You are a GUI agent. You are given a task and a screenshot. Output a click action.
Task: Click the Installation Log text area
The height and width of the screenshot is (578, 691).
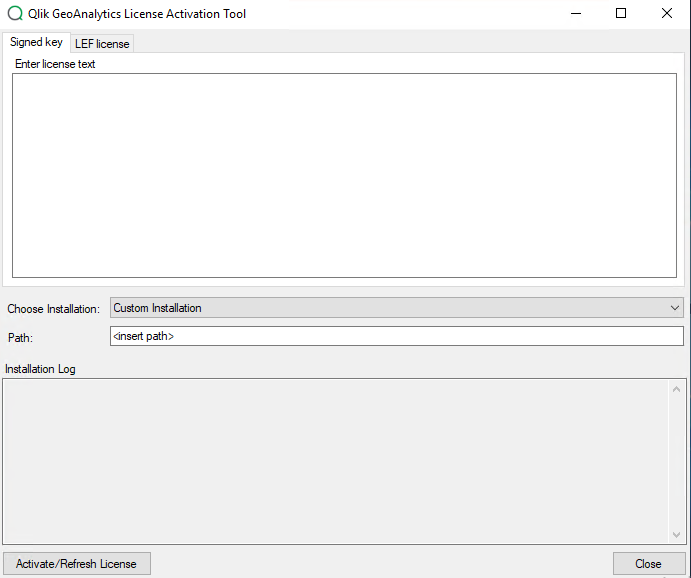point(337,461)
